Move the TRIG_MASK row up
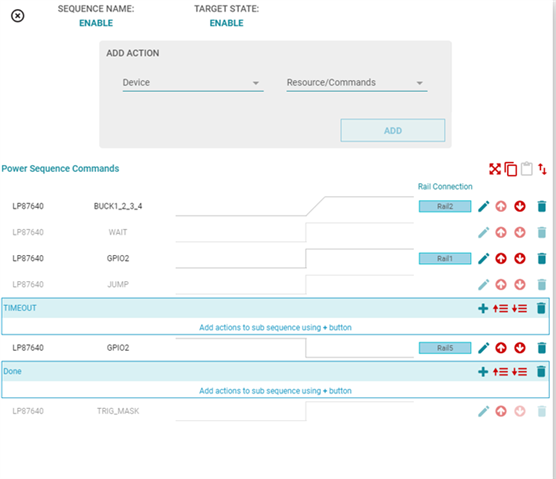Screen dimensions: 556x479 click(x=501, y=411)
